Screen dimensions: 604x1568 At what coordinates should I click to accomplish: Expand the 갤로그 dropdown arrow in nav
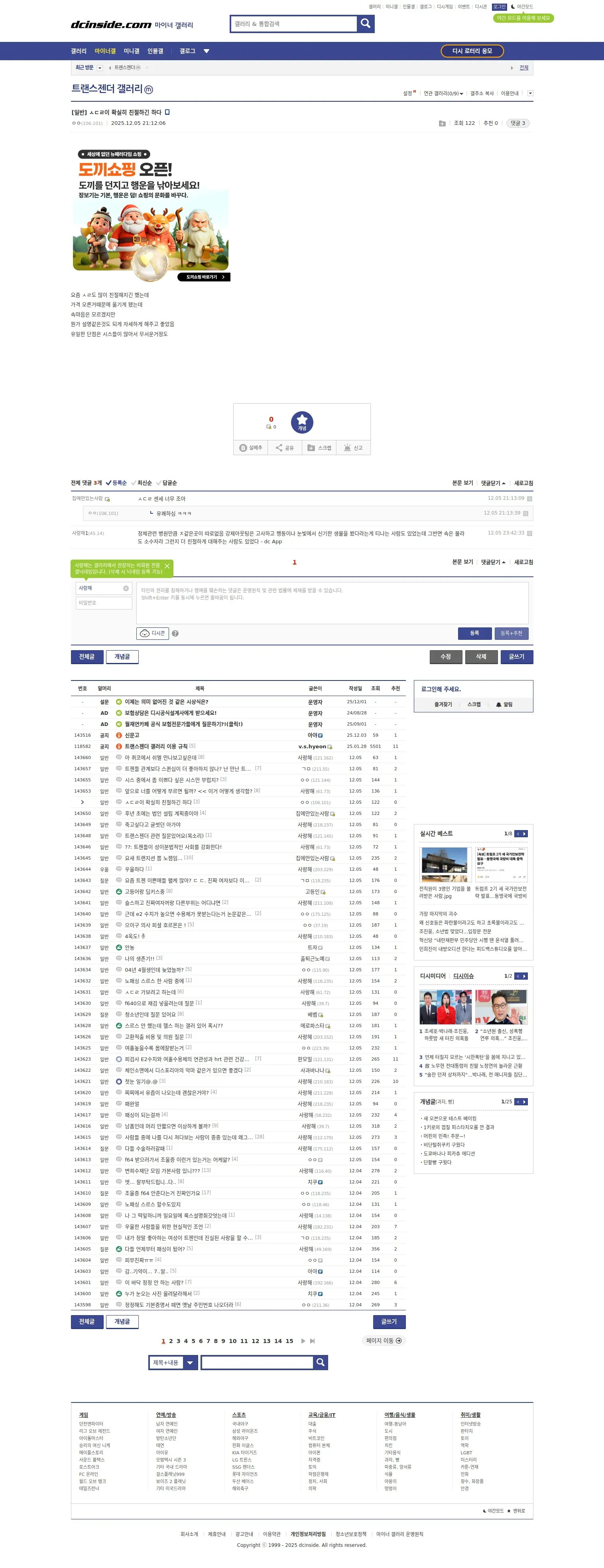coord(206,51)
